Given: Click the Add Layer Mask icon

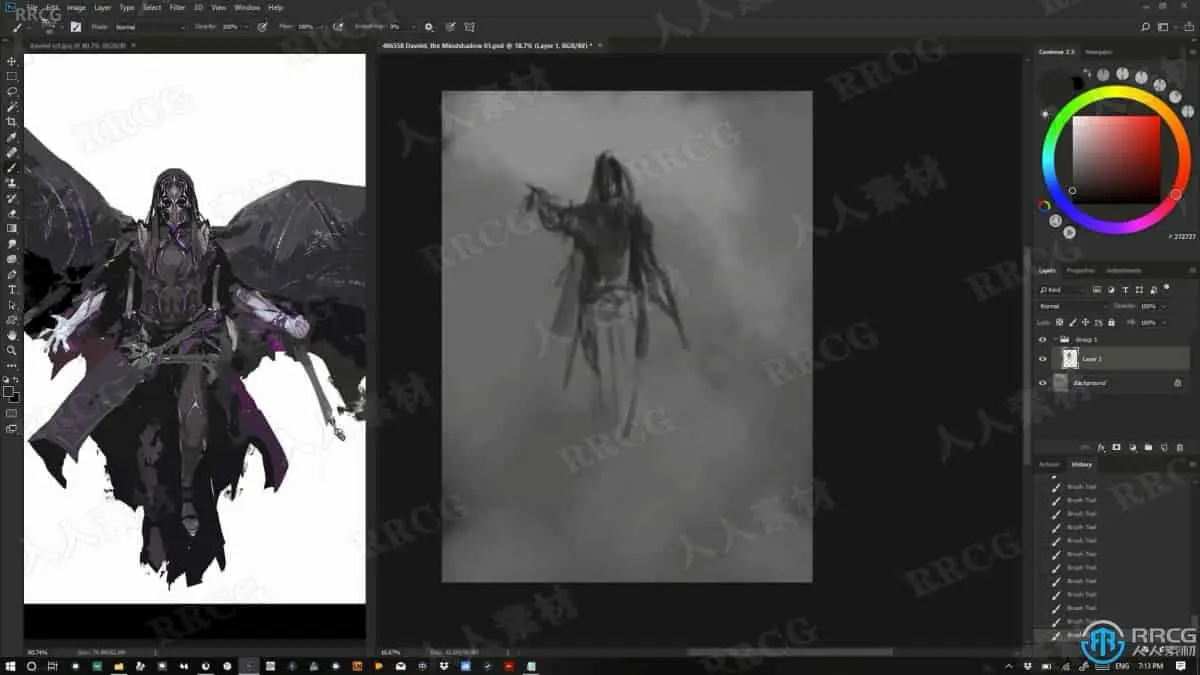Looking at the screenshot, I should 1116,447.
